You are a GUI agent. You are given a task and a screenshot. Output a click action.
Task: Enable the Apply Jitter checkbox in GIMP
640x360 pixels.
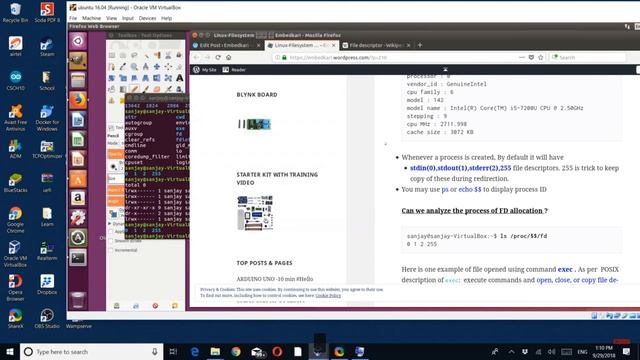pos(111,231)
